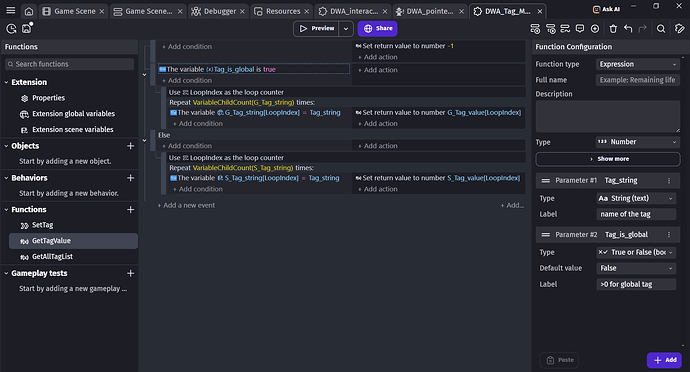This screenshot has height=372, width=690.
Task: Go to the Home tab icon
Action: [x=29, y=11]
